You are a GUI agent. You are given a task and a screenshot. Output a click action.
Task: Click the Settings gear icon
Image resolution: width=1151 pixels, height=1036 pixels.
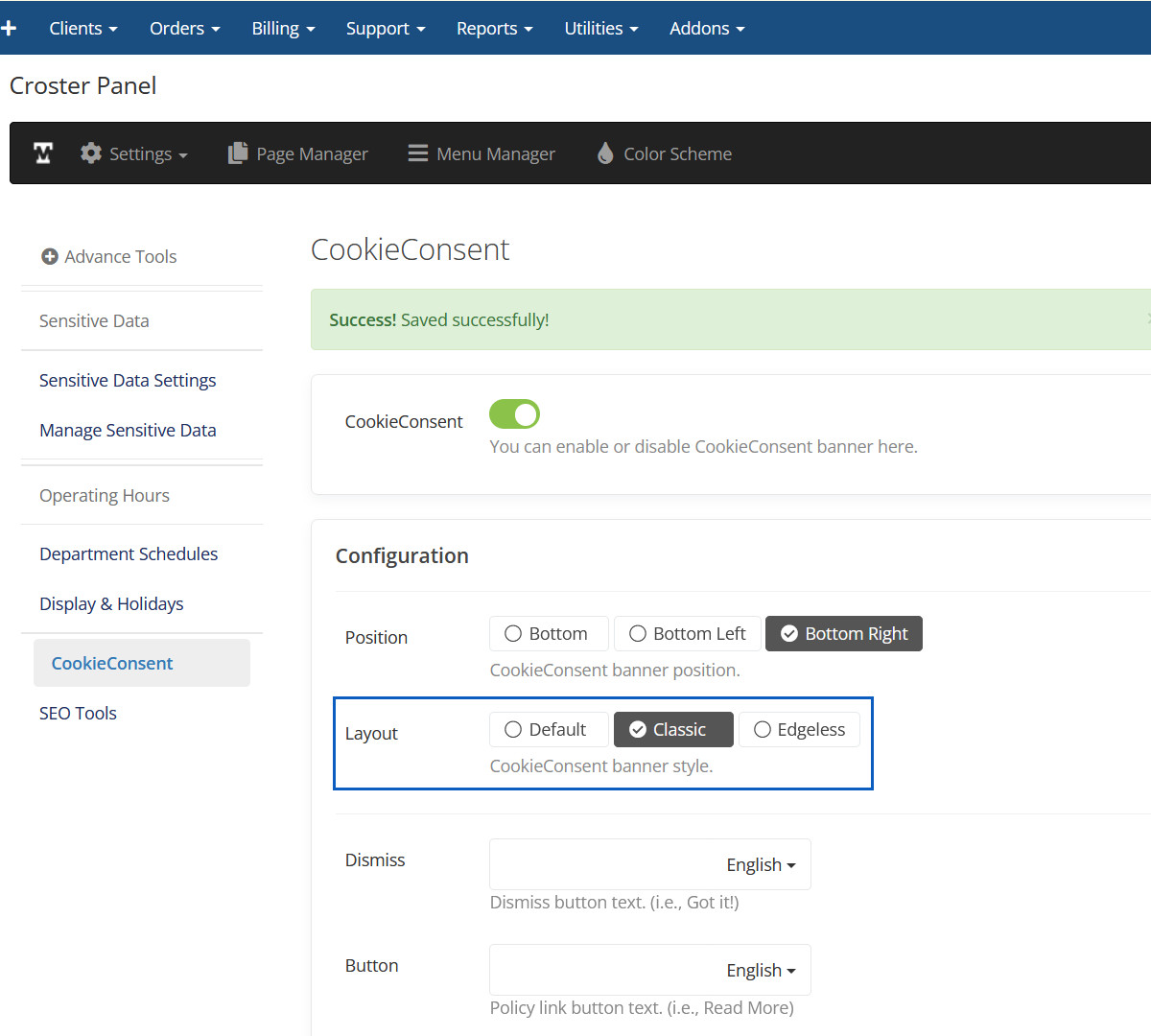(91, 153)
